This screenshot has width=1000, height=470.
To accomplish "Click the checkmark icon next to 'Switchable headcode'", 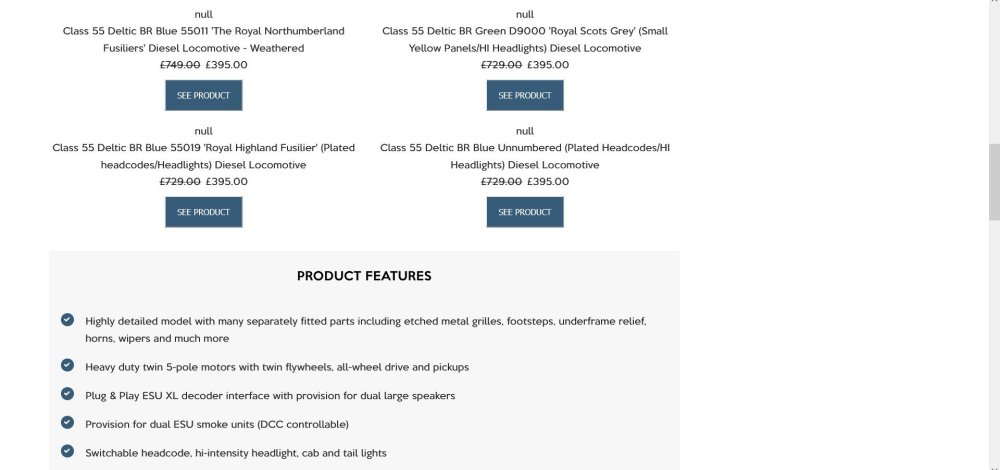I will click(x=67, y=451).
